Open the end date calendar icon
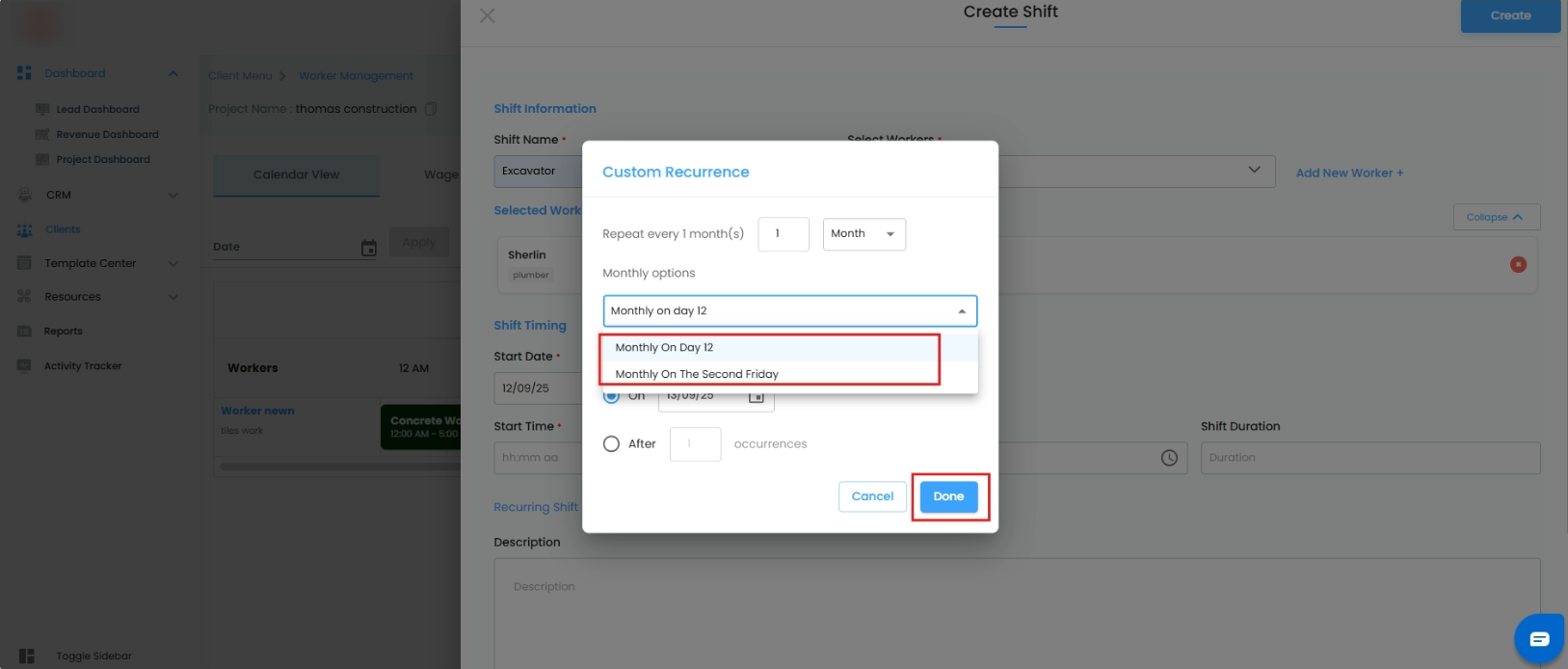Screen dimensions: 1568x669 (757, 397)
